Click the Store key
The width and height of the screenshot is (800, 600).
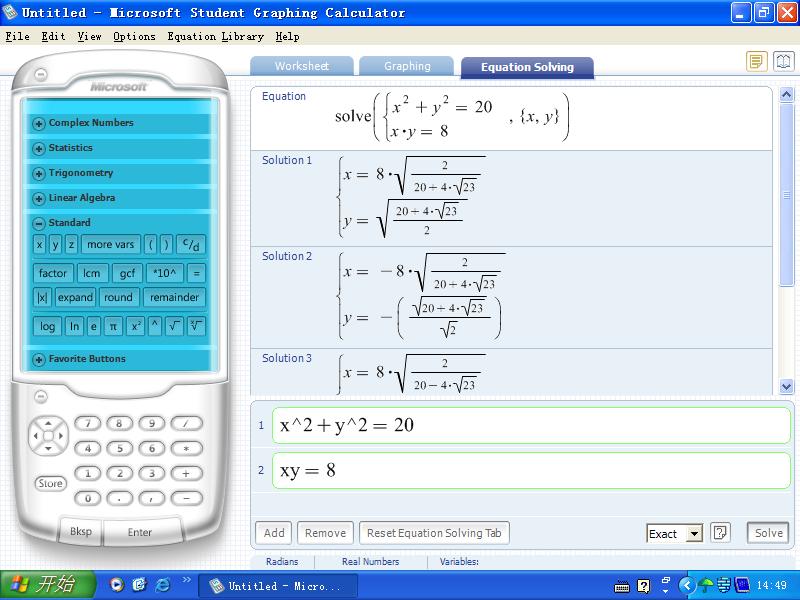[x=51, y=483]
